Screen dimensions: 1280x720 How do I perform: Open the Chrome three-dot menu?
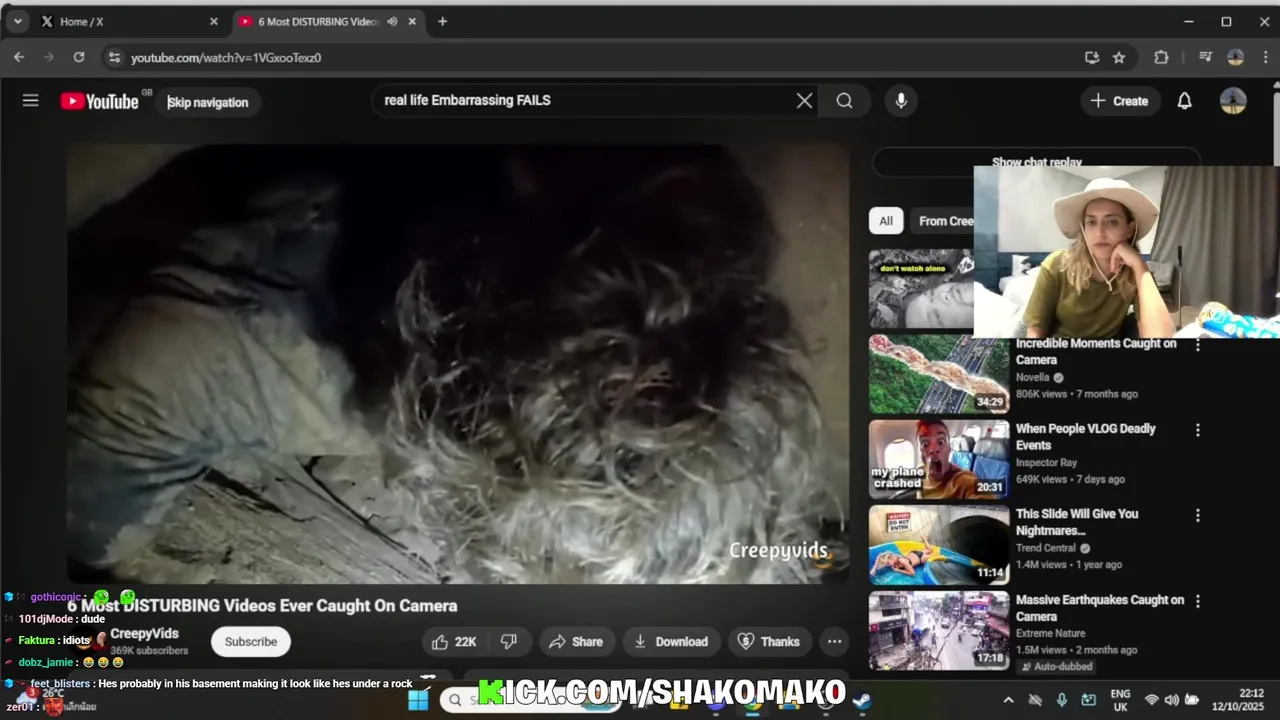(1264, 57)
